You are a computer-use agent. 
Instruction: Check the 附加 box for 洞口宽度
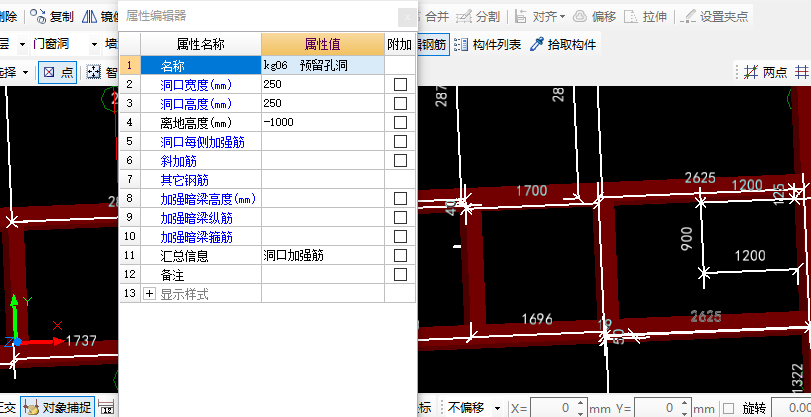coord(400,84)
